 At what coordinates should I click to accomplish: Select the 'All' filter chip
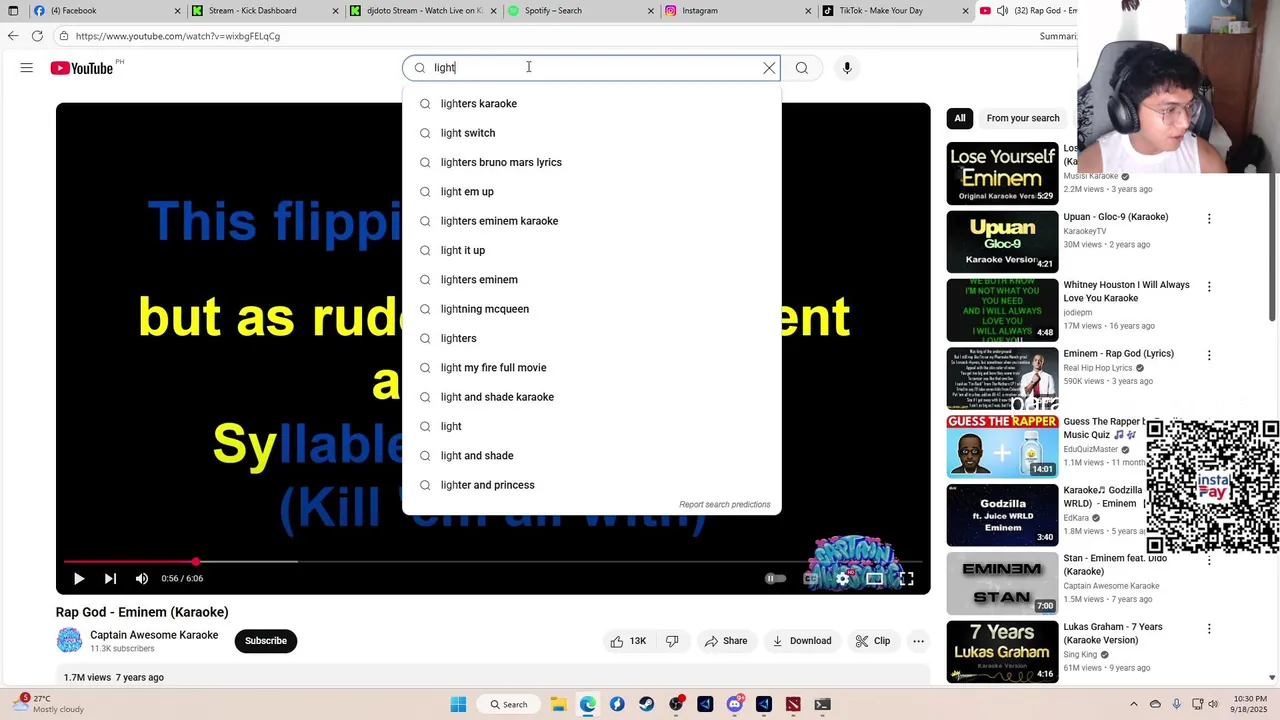click(x=960, y=118)
